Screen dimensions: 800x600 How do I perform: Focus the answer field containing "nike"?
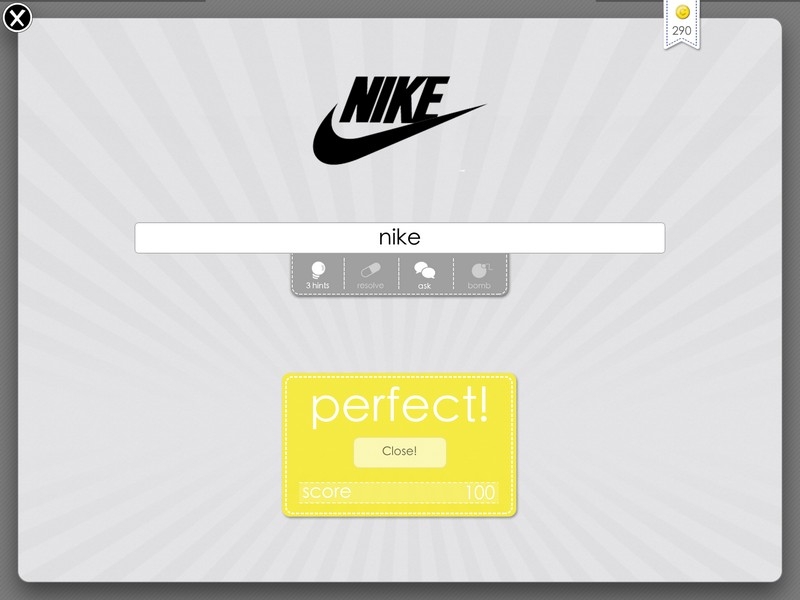[x=399, y=238]
